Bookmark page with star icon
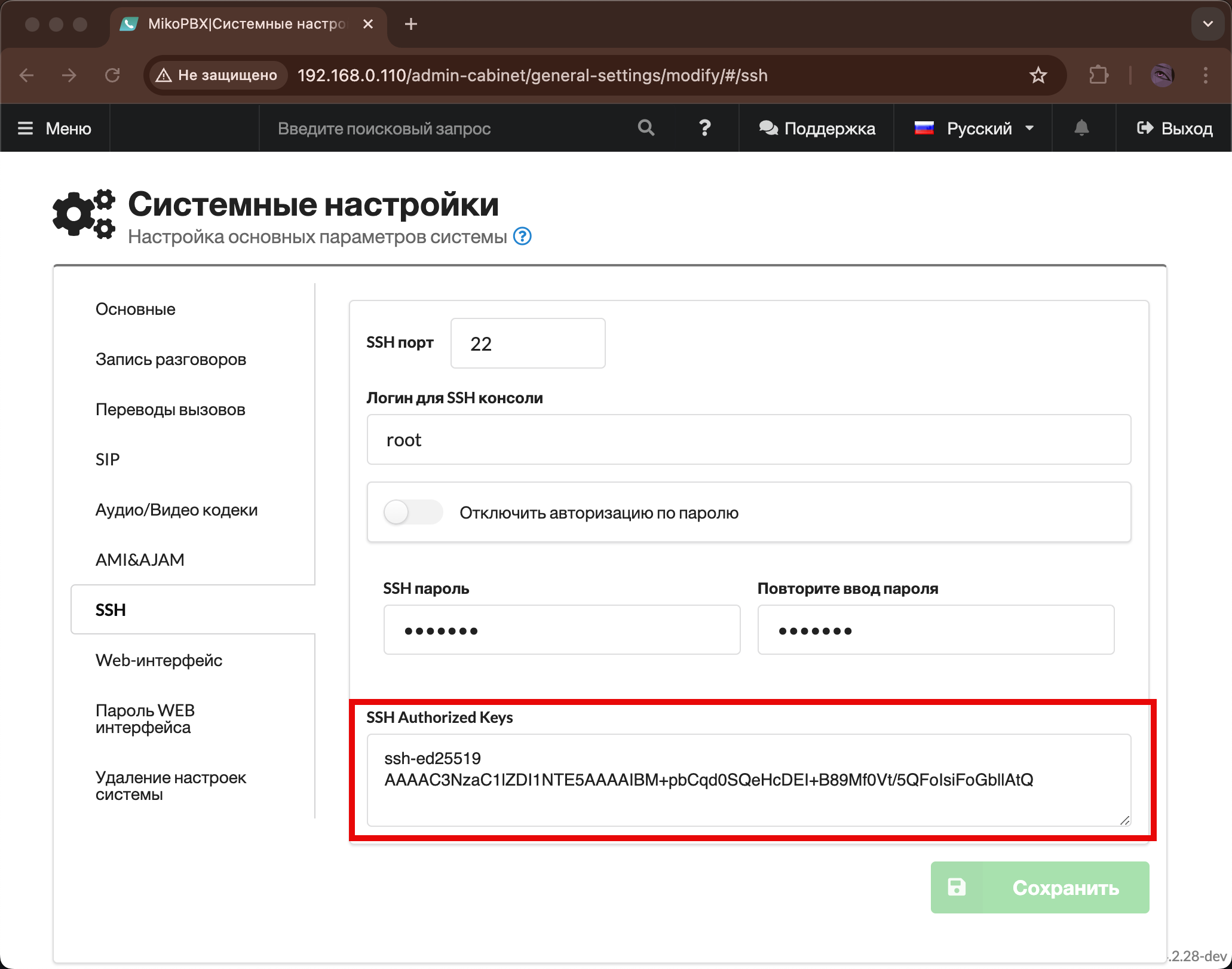Viewport: 1232px width, 969px height. pyautogui.click(x=1038, y=75)
